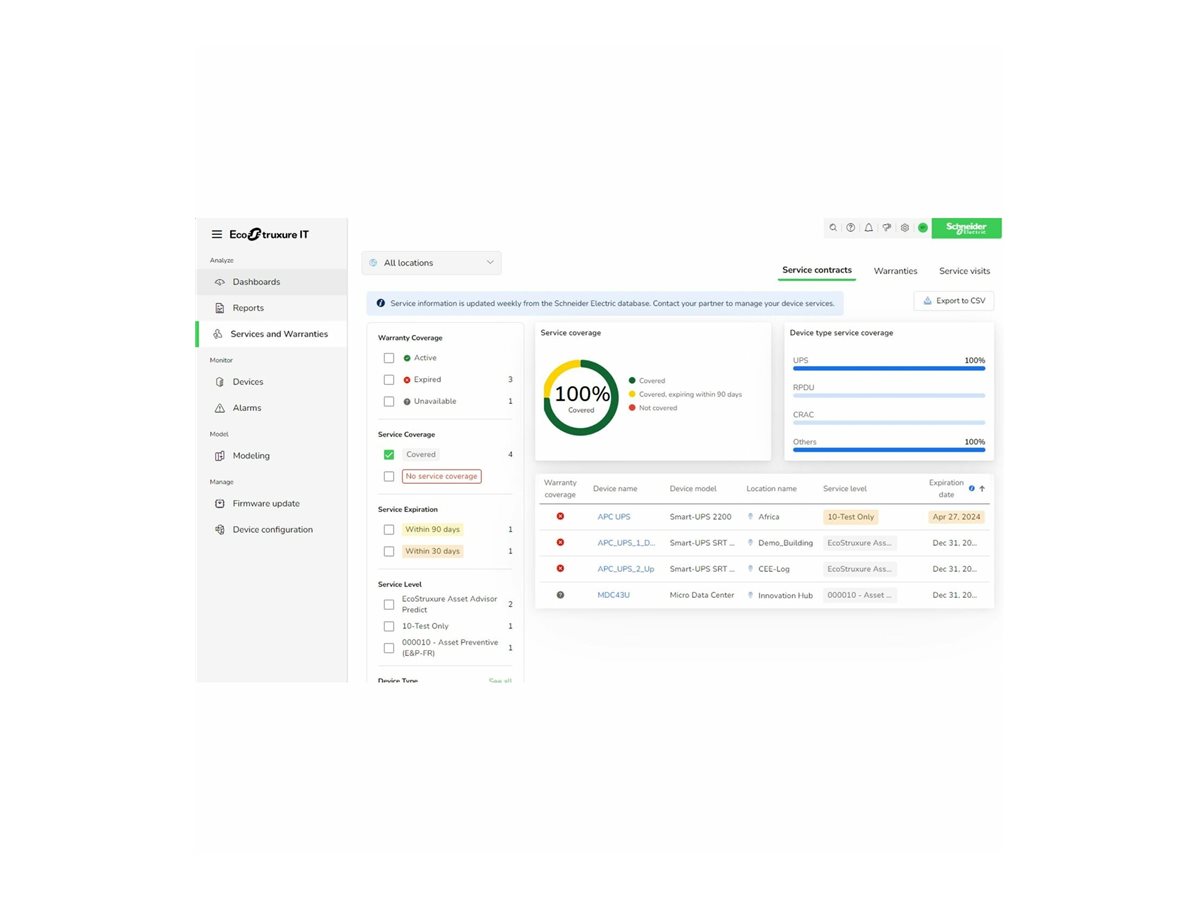Screen dimensions: 1200x900
Task: Click the info icon beside Expiration date header
Action: coord(971,489)
